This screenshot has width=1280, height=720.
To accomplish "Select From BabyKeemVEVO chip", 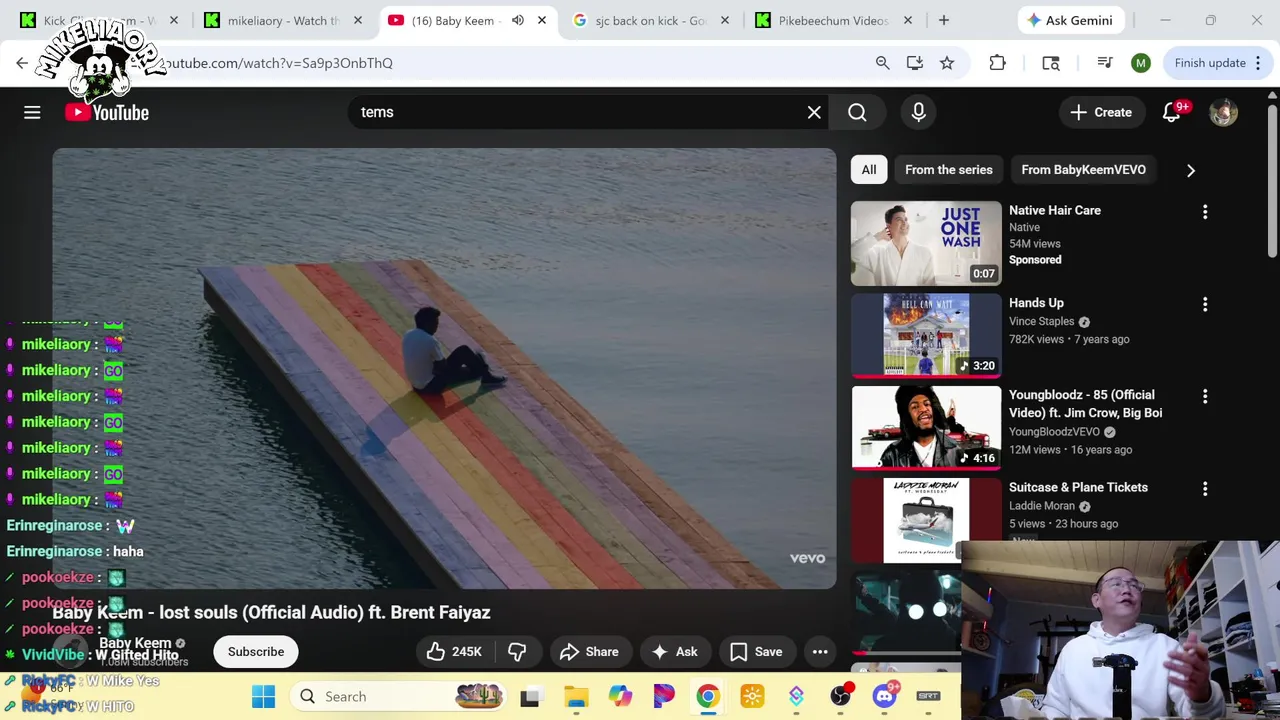I will [1083, 169].
